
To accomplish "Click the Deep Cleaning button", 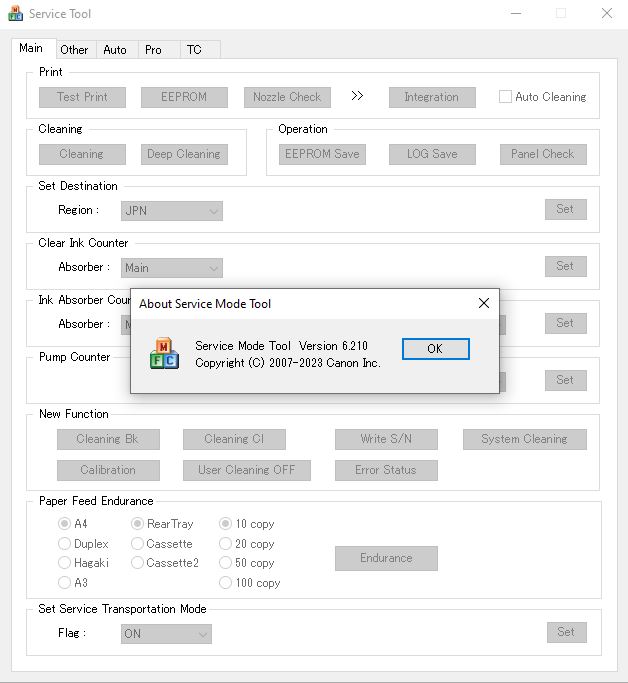I will click(x=184, y=154).
